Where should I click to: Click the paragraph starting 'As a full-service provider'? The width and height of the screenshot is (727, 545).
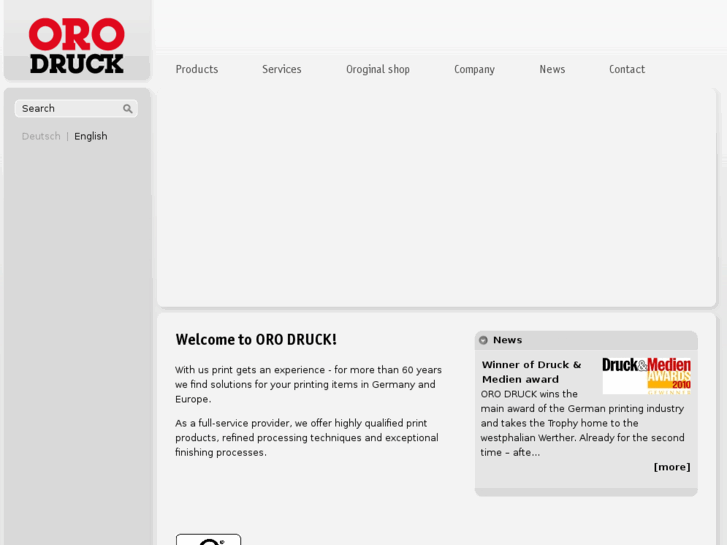click(306, 438)
